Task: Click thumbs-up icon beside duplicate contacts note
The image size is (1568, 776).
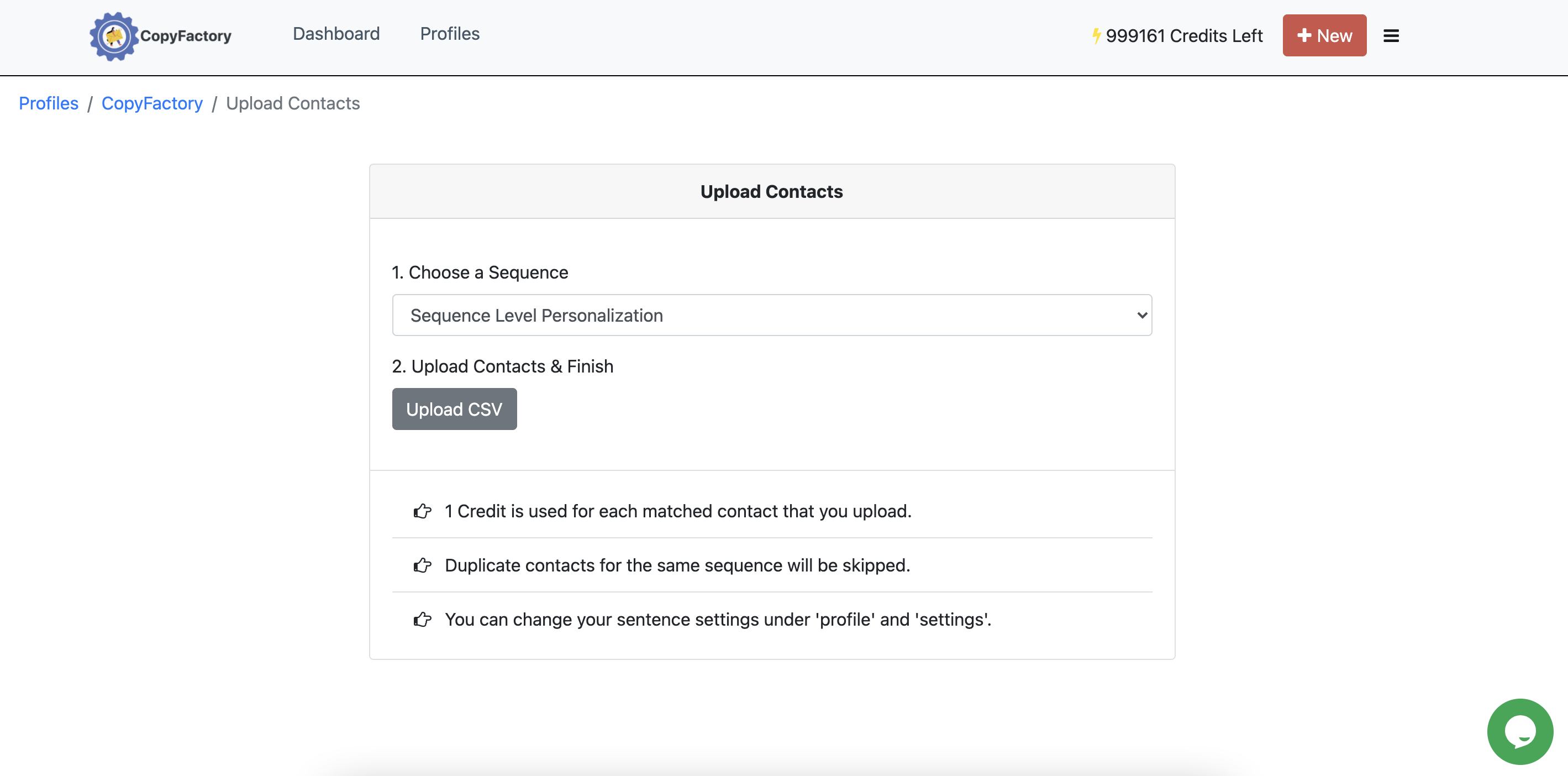Action: (x=423, y=565)
